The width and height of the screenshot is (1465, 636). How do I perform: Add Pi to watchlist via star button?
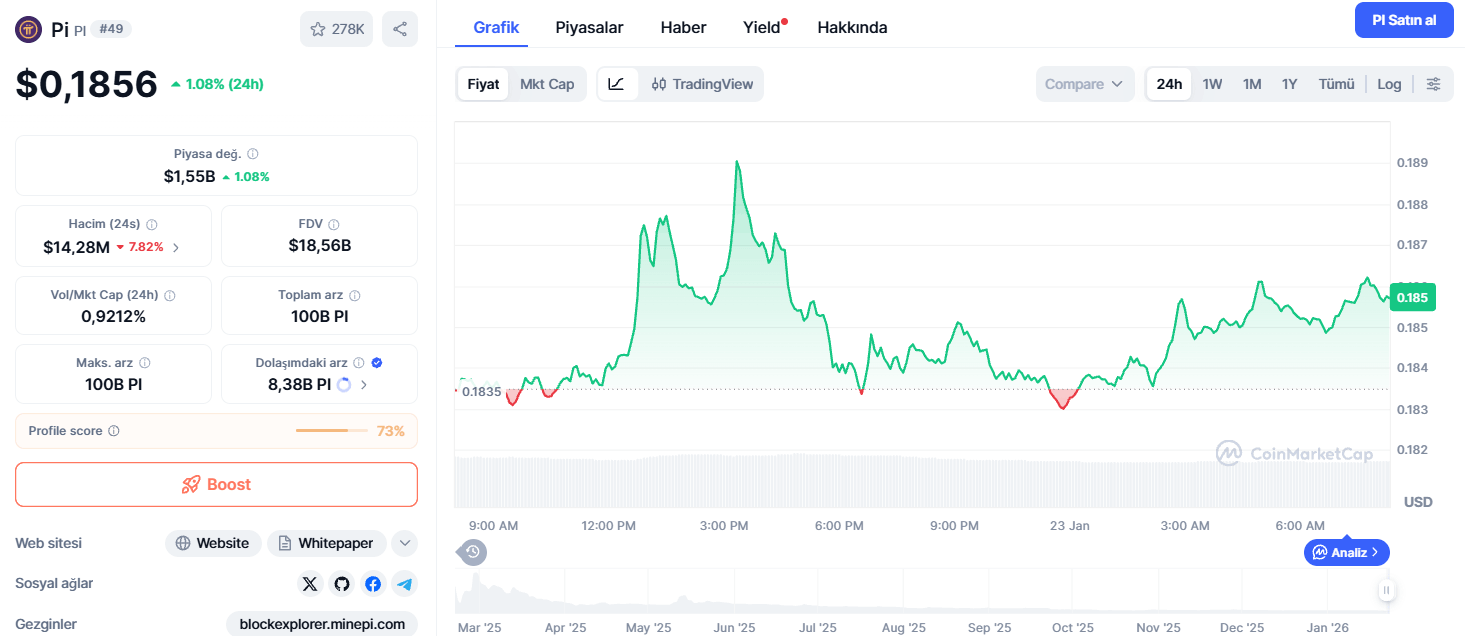tap(336, 29)
